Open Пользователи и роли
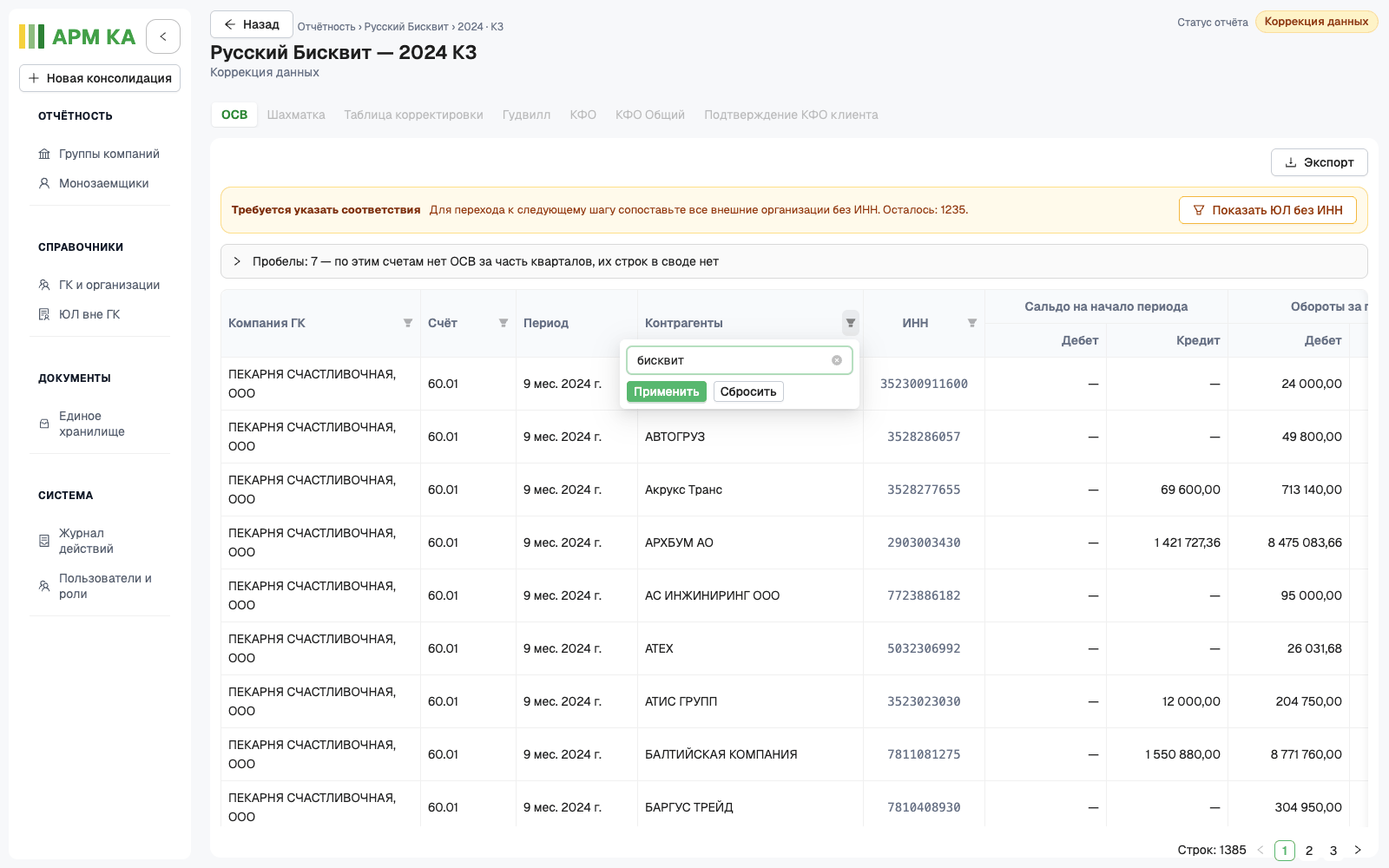The image size is (1389, 868). point(100,586)
